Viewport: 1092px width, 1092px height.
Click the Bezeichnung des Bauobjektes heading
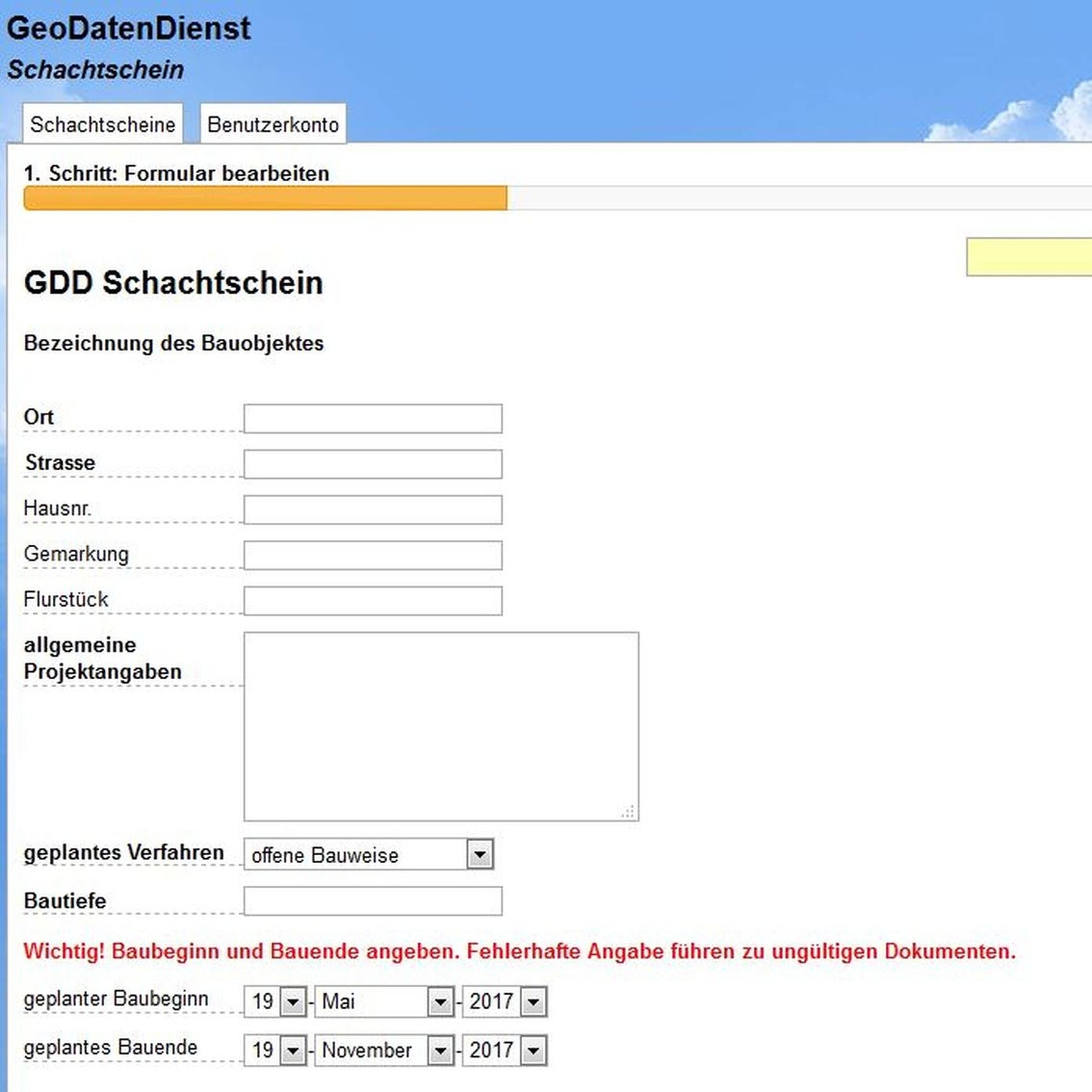(174, 343)
